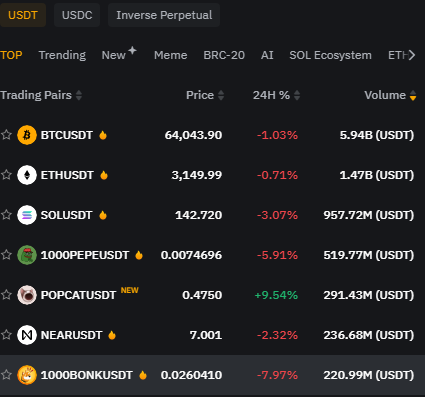425x397 pixels.
Task: Open the AI category tab
Action: coord(267,55)
